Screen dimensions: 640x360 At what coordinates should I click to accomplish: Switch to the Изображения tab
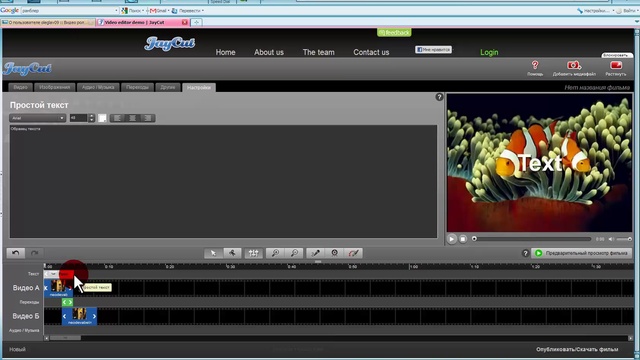coord(55,87)
